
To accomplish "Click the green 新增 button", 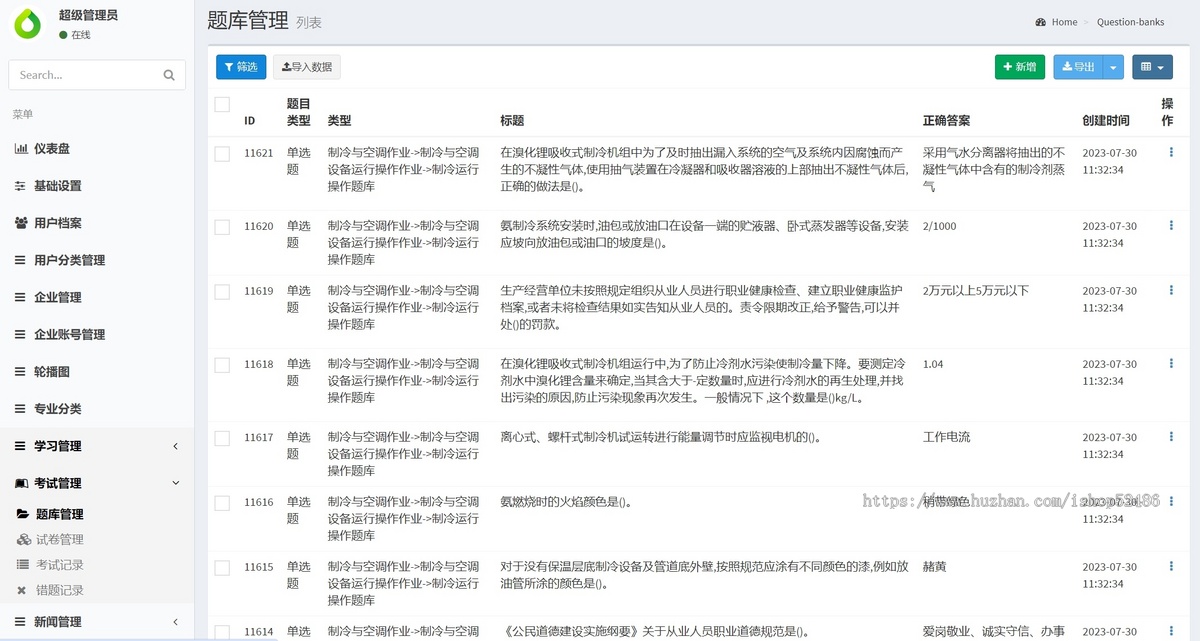I will click(1020, 67).
